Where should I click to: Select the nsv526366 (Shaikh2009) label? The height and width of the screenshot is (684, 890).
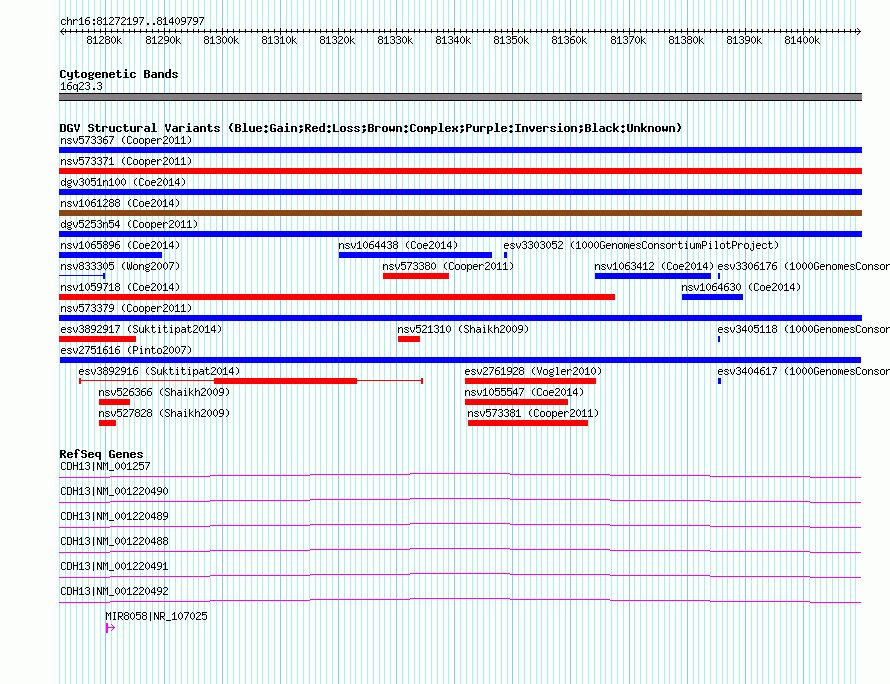(x=164, y=392)
